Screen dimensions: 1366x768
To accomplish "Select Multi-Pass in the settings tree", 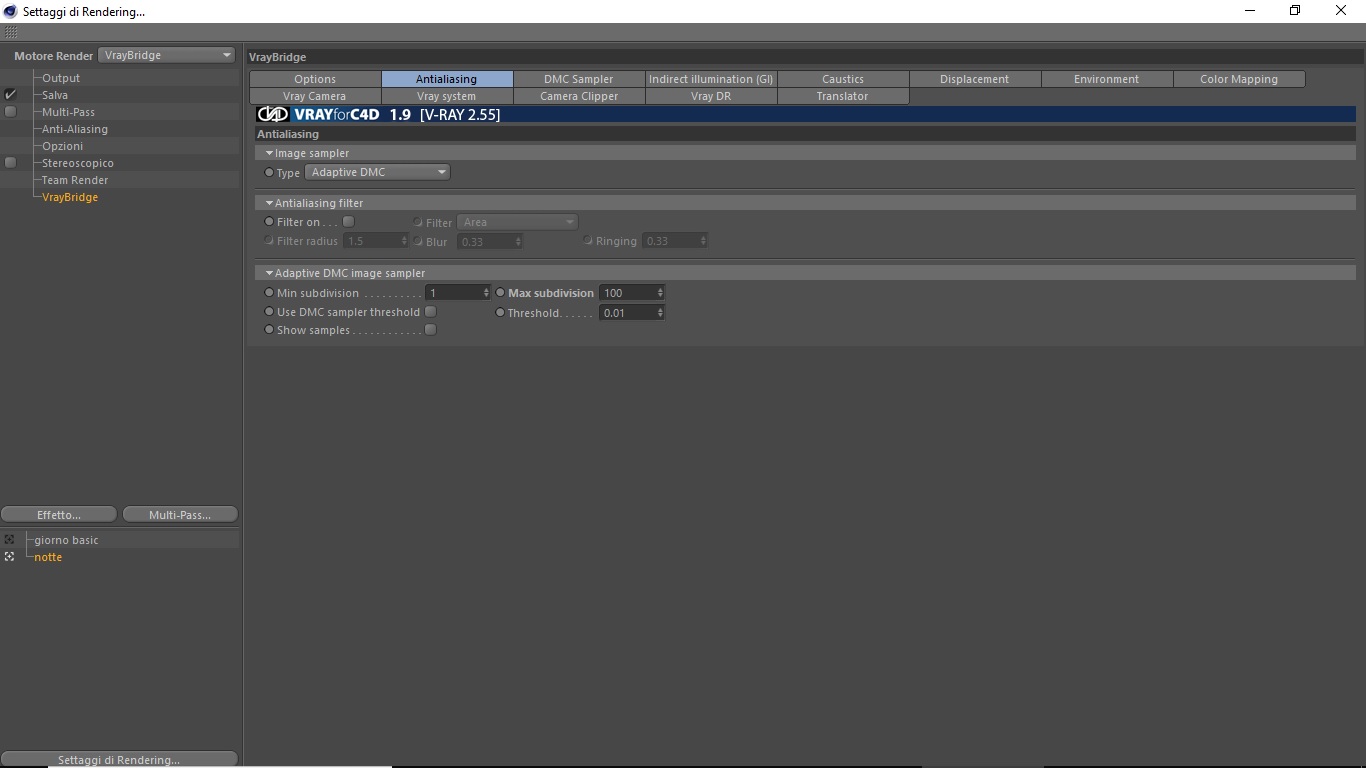I will [x=68, y=112].
